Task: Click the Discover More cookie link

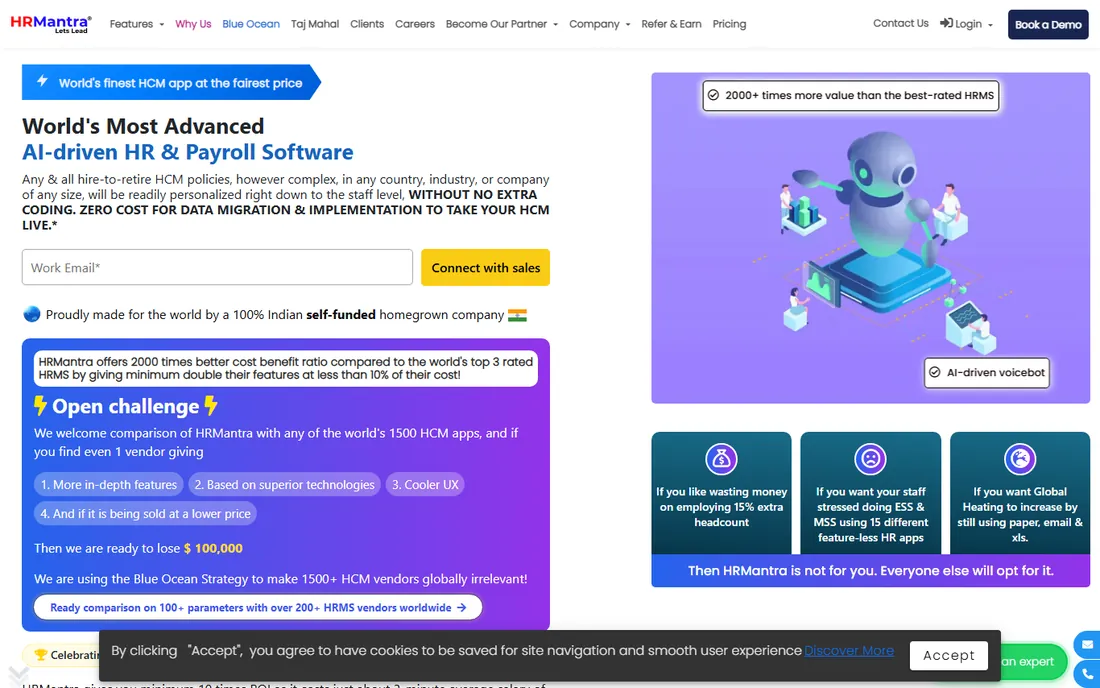Action: (x=849, y=650)
